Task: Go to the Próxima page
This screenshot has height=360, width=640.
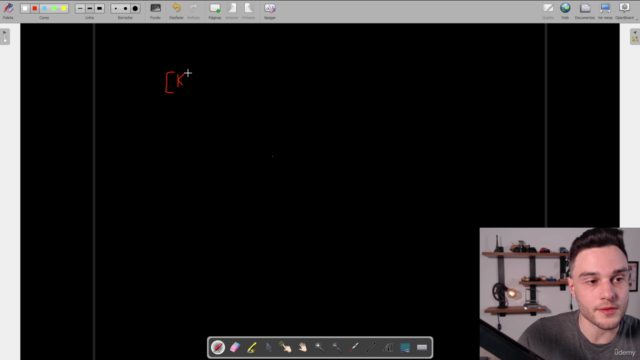Action: point(249,11)
